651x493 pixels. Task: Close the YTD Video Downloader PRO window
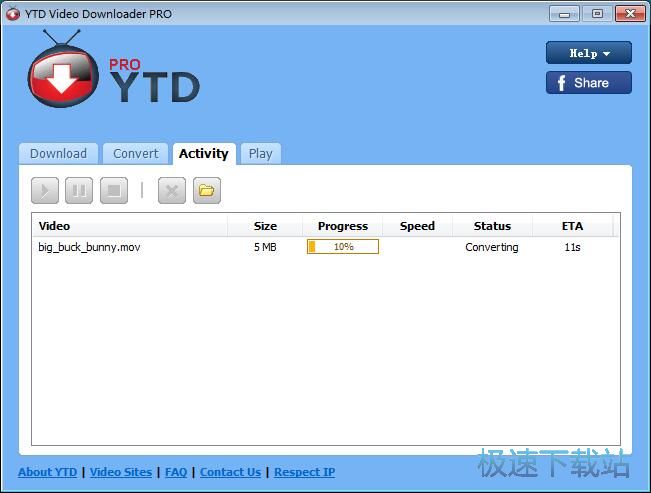pyautogui.click(x=630, y=14)
